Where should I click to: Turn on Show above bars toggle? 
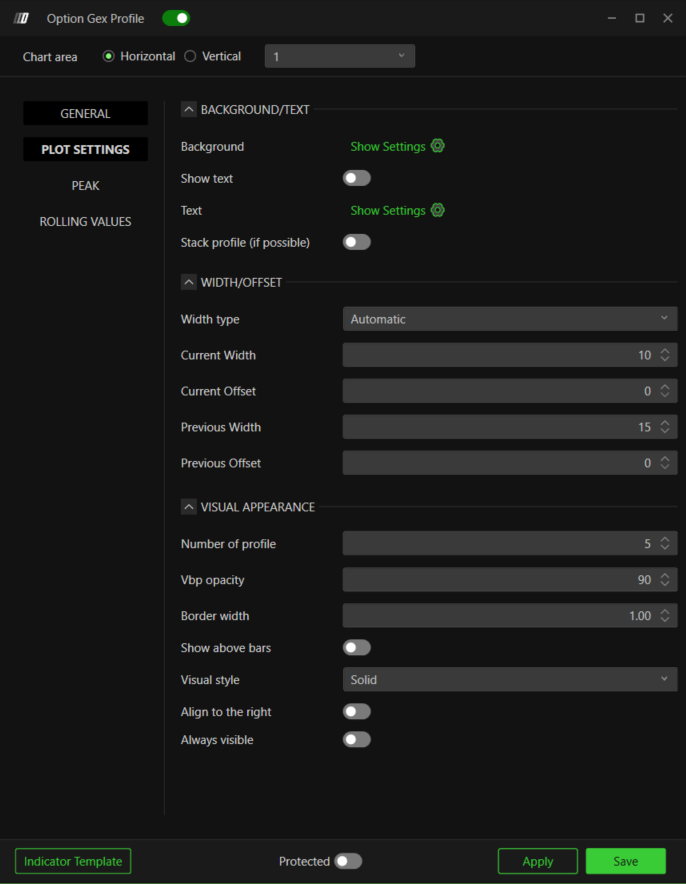coord(357,648)
